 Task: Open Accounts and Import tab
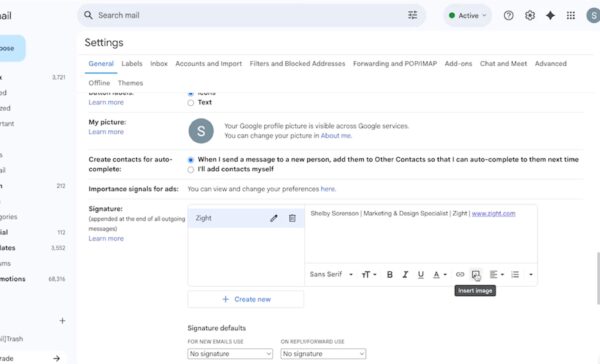[209, 64]
